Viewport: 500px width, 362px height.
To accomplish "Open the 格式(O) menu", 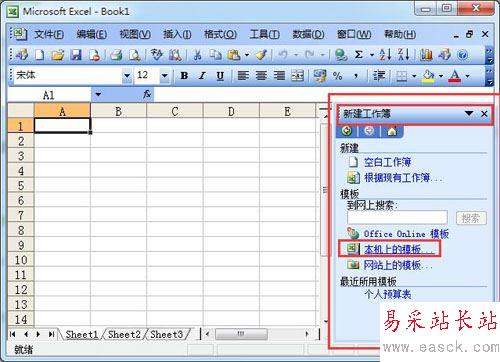I will pos(220,34).
